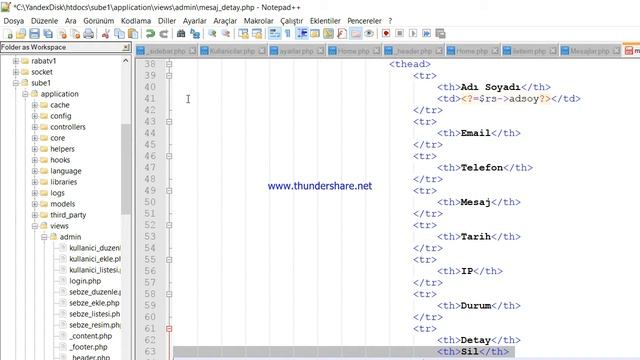Image resolution: width=640 pixels, height=360 pixels.
Task: Select the third_party folder in the tree
Action: point(68,215)
